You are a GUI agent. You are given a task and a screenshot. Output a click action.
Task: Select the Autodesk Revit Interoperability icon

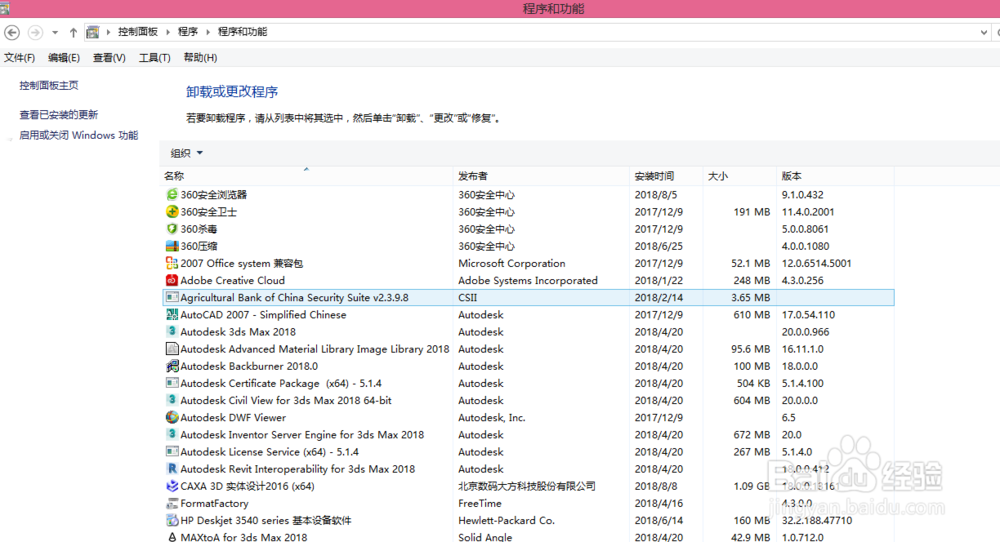[172, 469]
